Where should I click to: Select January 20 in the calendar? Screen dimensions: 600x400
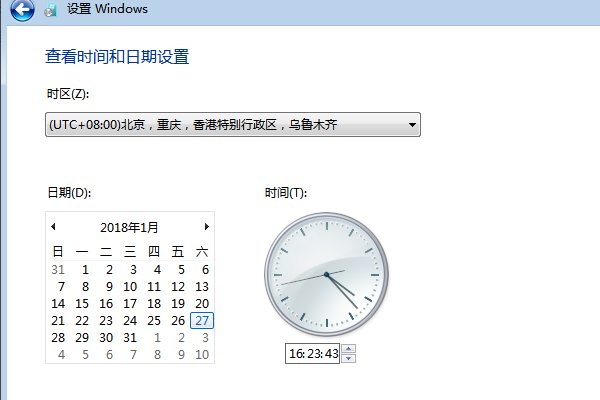point(202,304)
